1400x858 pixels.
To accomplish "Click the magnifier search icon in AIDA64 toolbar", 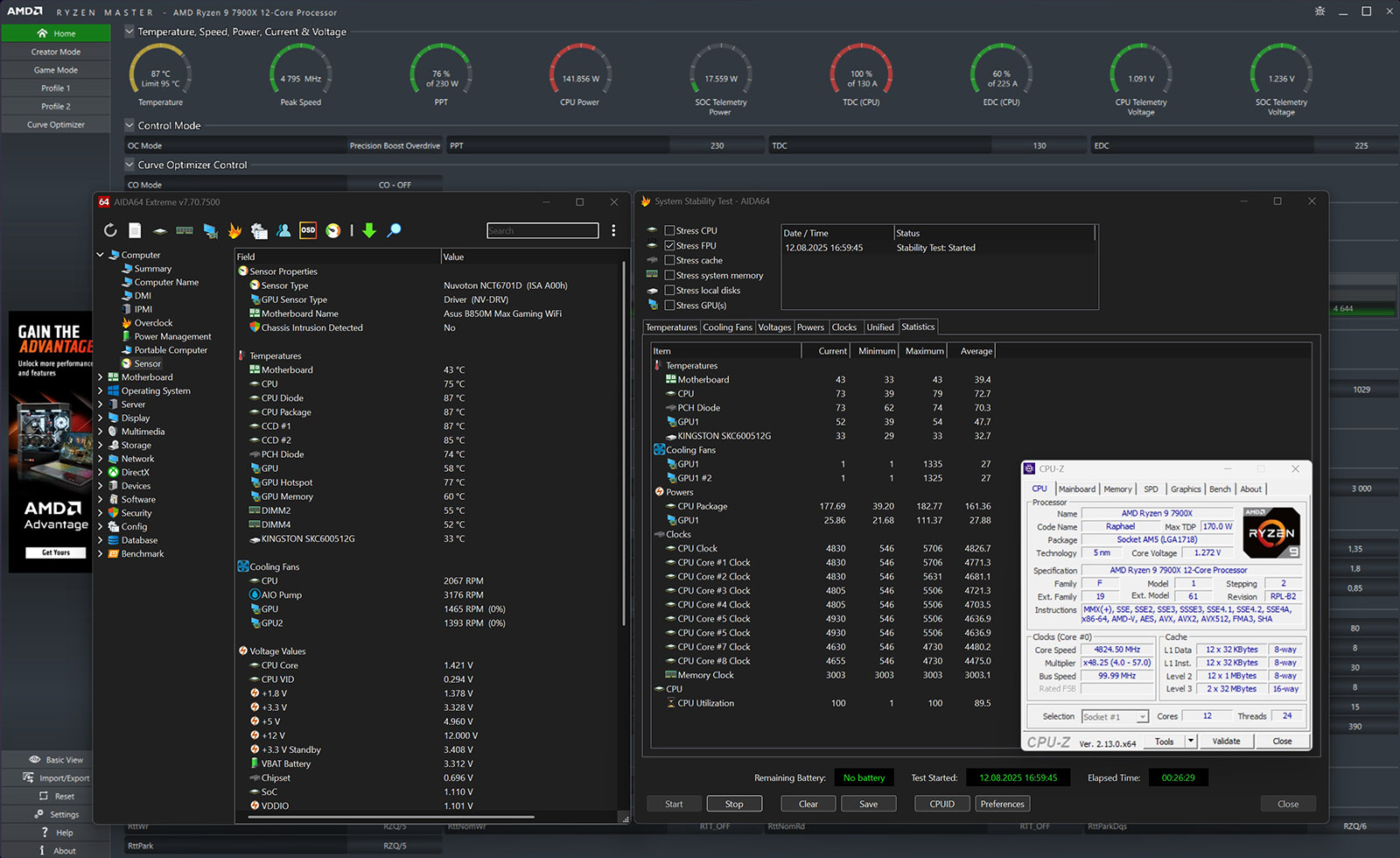I will pos(395,230).
